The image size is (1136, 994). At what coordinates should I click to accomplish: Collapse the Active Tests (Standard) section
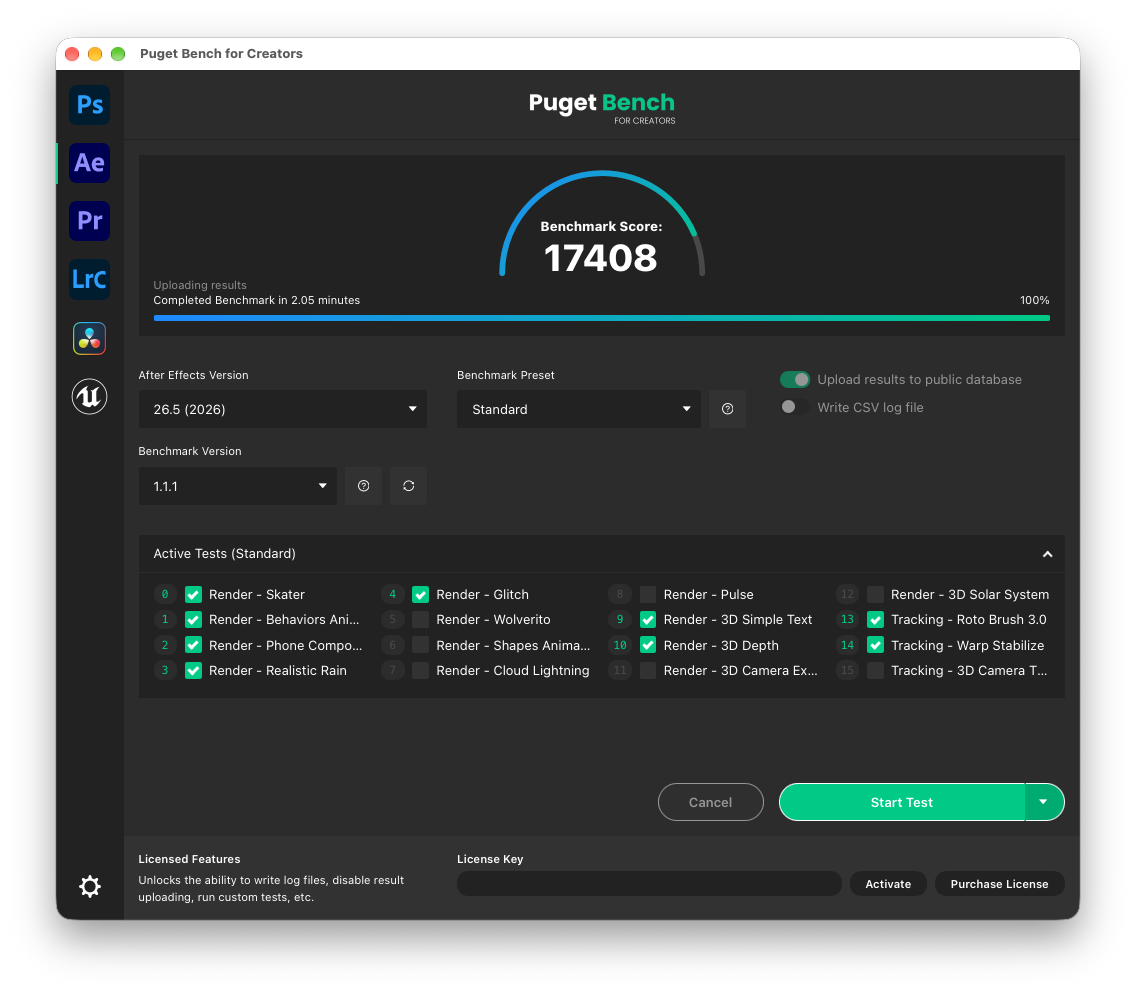pos(1047,554)
